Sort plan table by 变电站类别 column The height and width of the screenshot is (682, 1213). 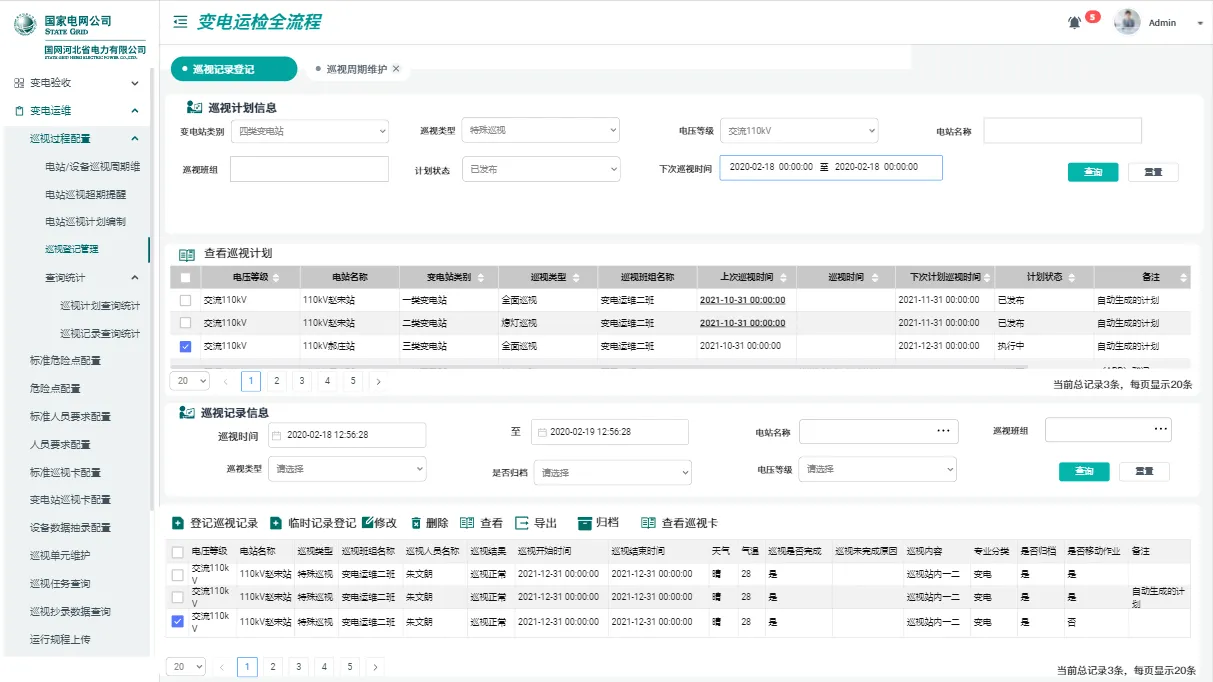pyautogui.click(x=481, y=277)
